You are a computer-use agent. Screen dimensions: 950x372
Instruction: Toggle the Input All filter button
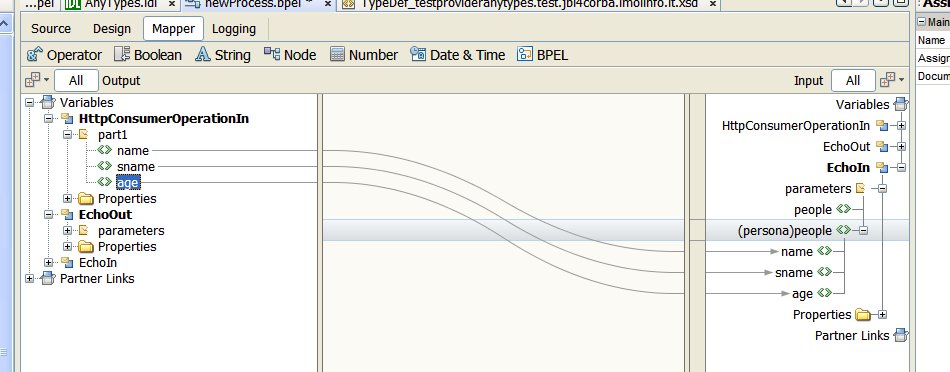coord(853,81)
